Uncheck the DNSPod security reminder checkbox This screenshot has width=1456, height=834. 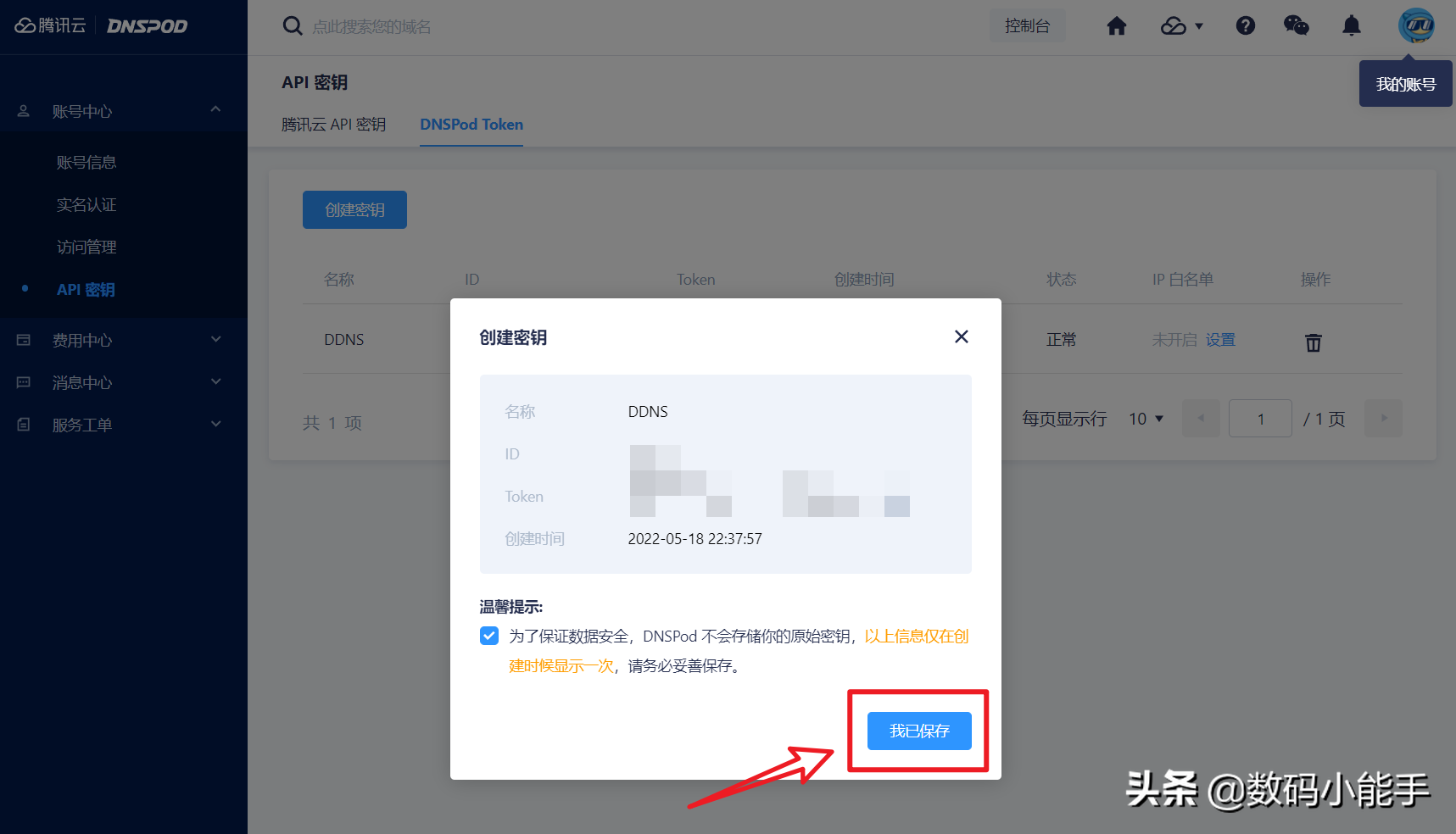(x=489, y=636)
